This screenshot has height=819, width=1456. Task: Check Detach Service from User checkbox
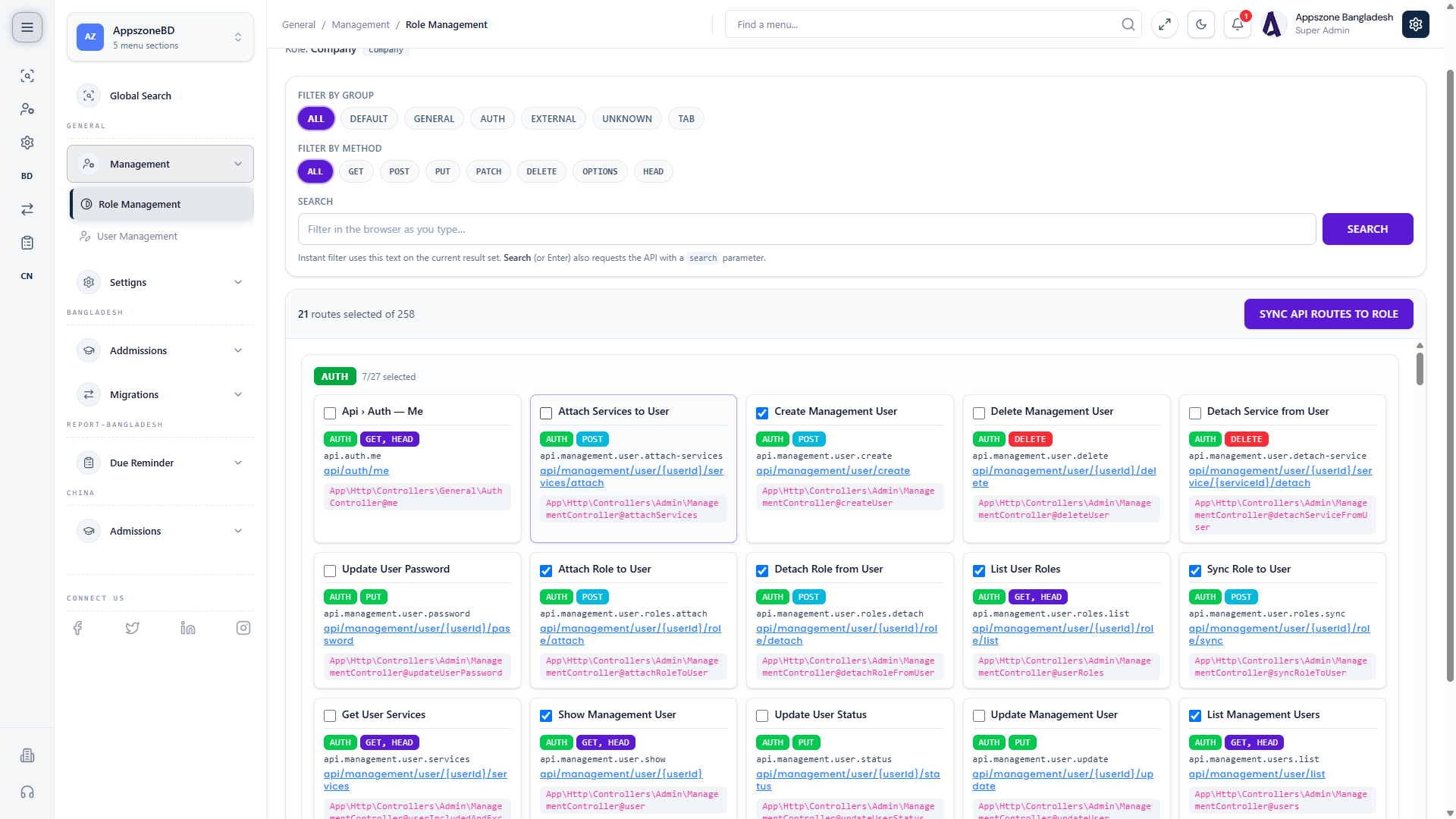point(1195,413)
